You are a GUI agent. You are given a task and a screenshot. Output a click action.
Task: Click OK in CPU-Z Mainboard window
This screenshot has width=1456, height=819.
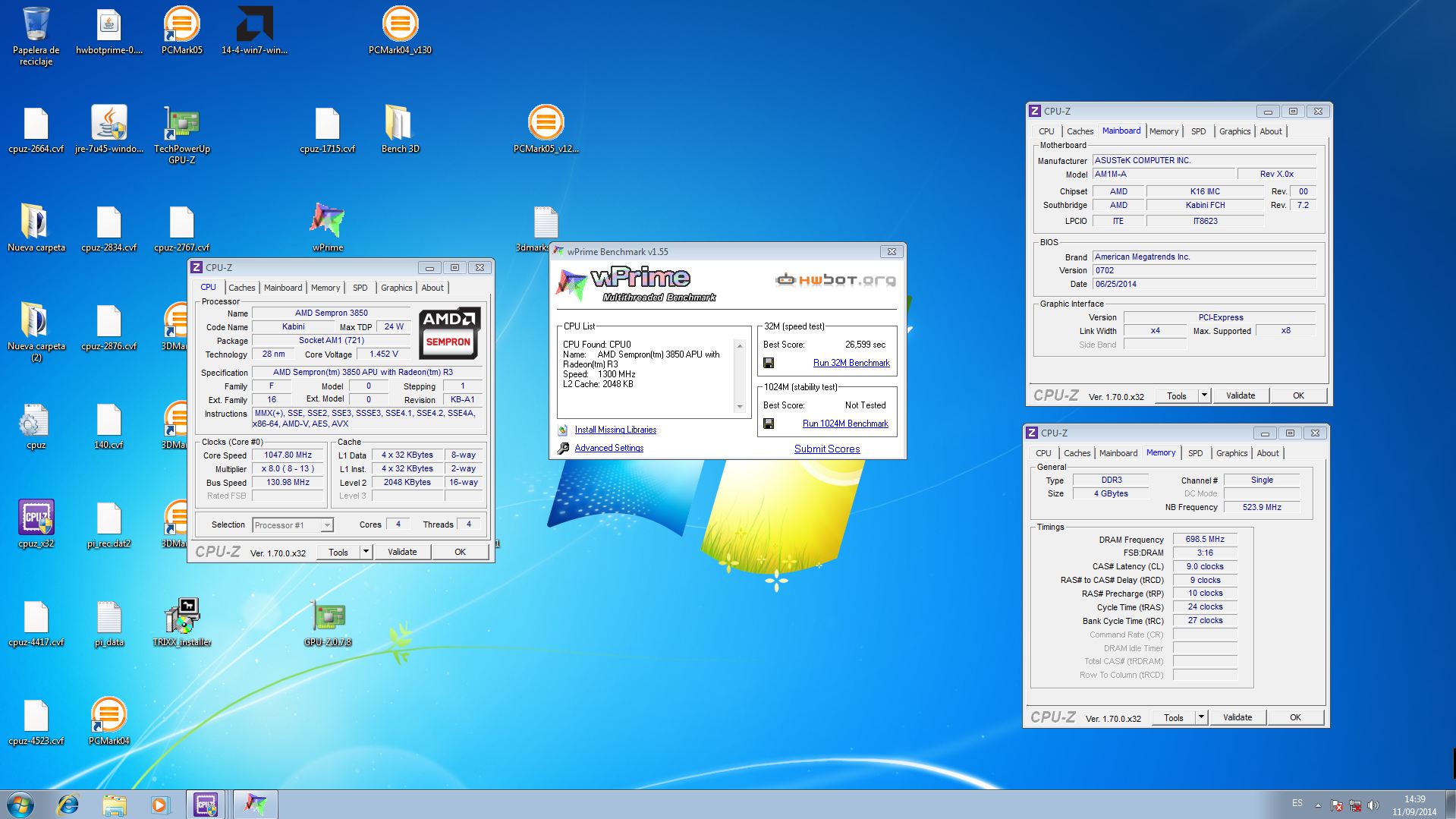(x=1298, y=395)
